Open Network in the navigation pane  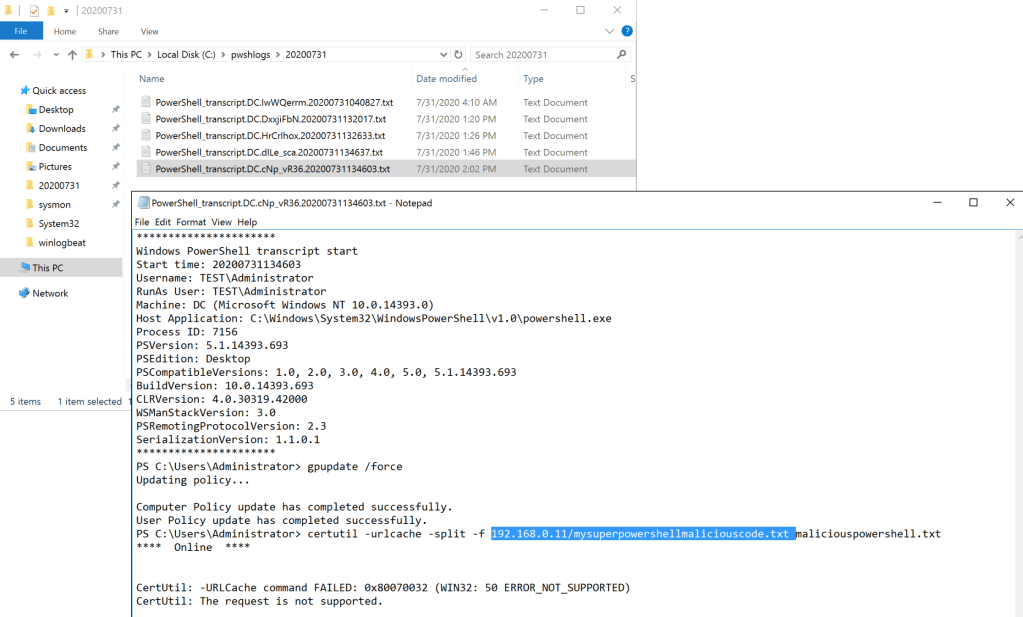[50, 293]
